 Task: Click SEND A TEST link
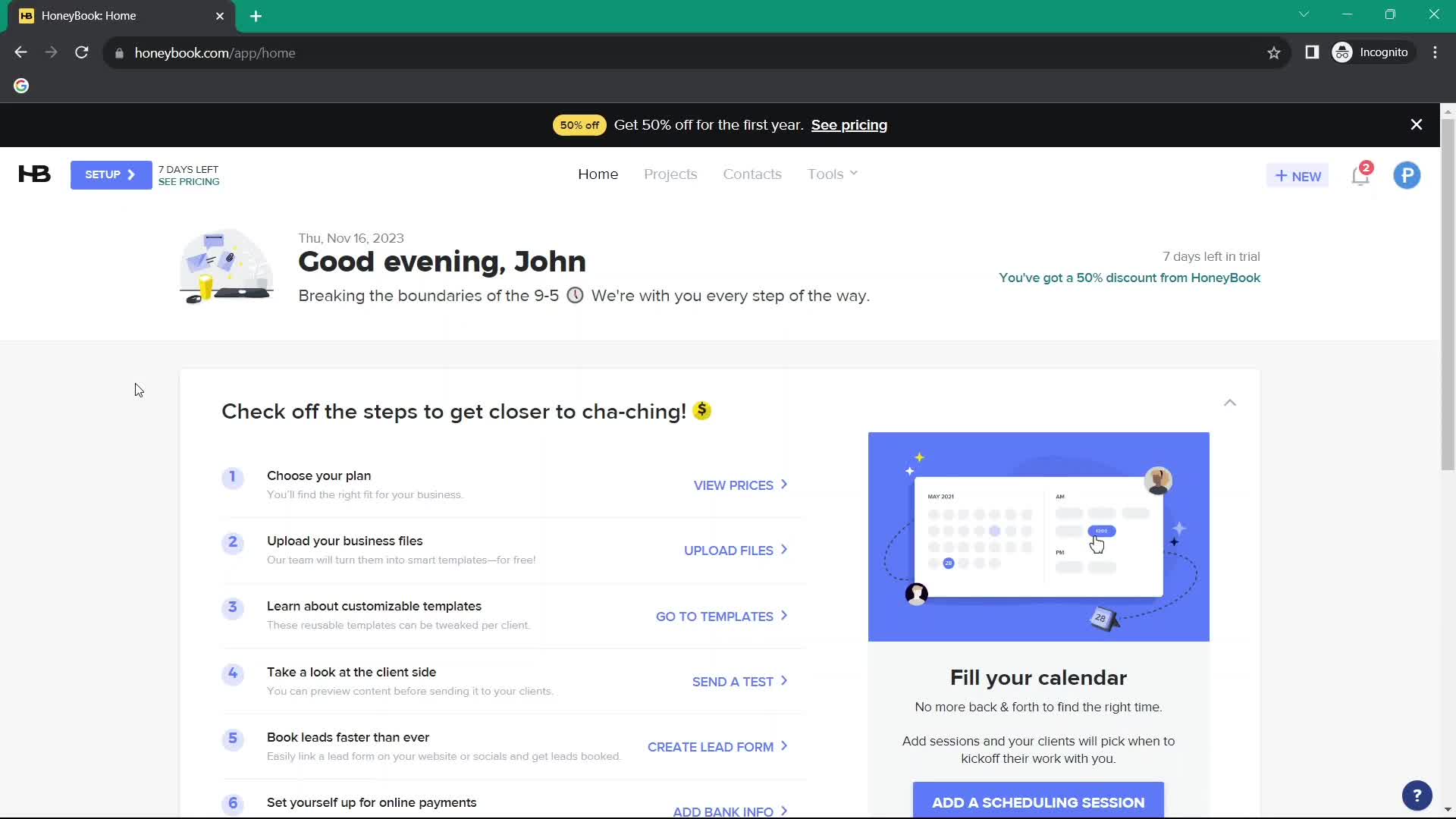click(739, 682)
